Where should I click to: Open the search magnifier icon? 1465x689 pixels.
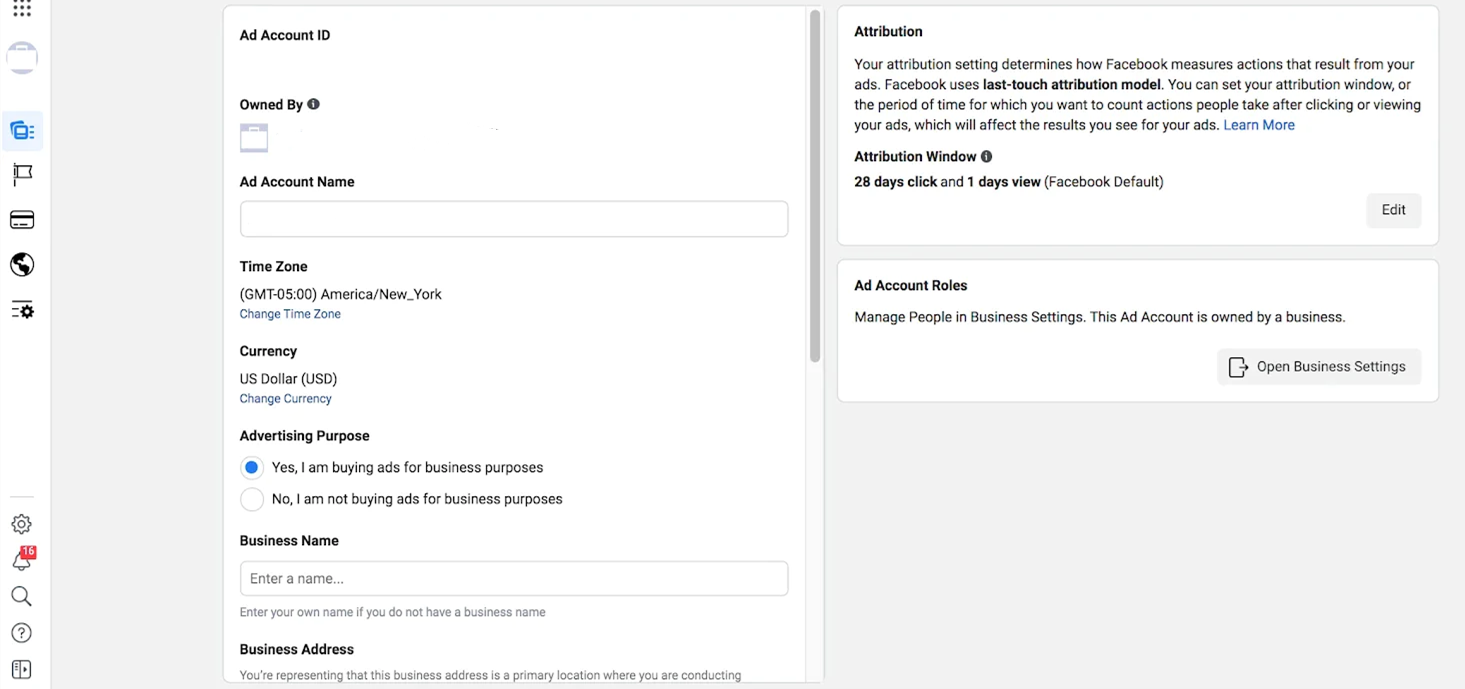21,597
